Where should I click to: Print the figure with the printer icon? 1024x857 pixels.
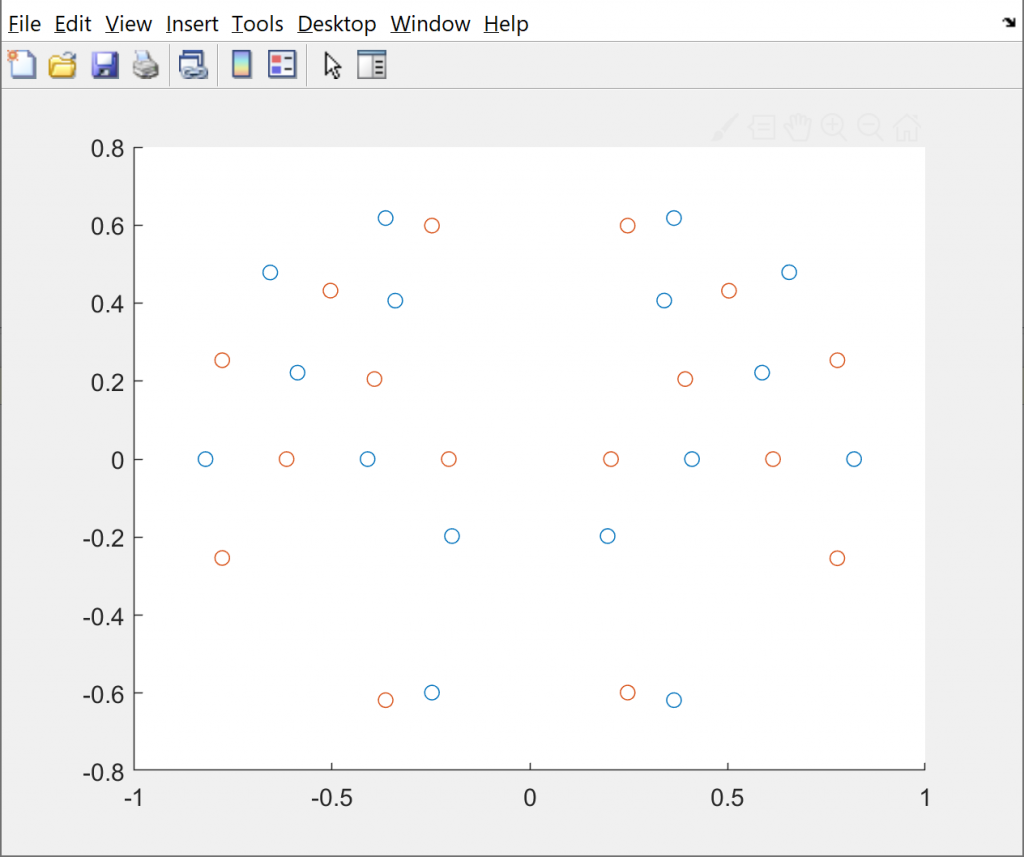[x=146, y=66]
